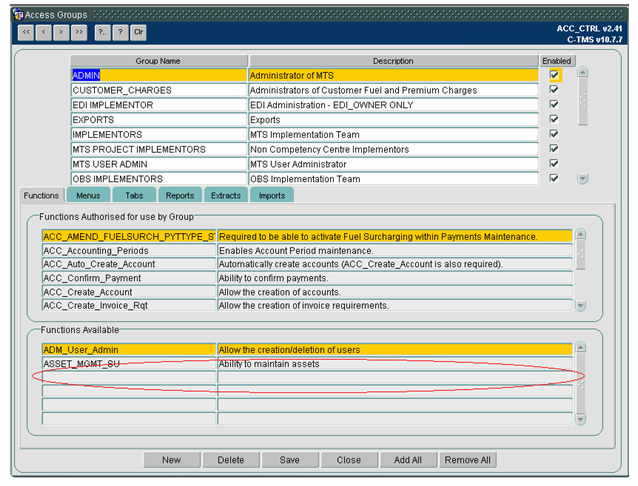Viewport: 638px width, 486px height.
Task: Click groups list scrollbar thumb
Action: point(583,101)
